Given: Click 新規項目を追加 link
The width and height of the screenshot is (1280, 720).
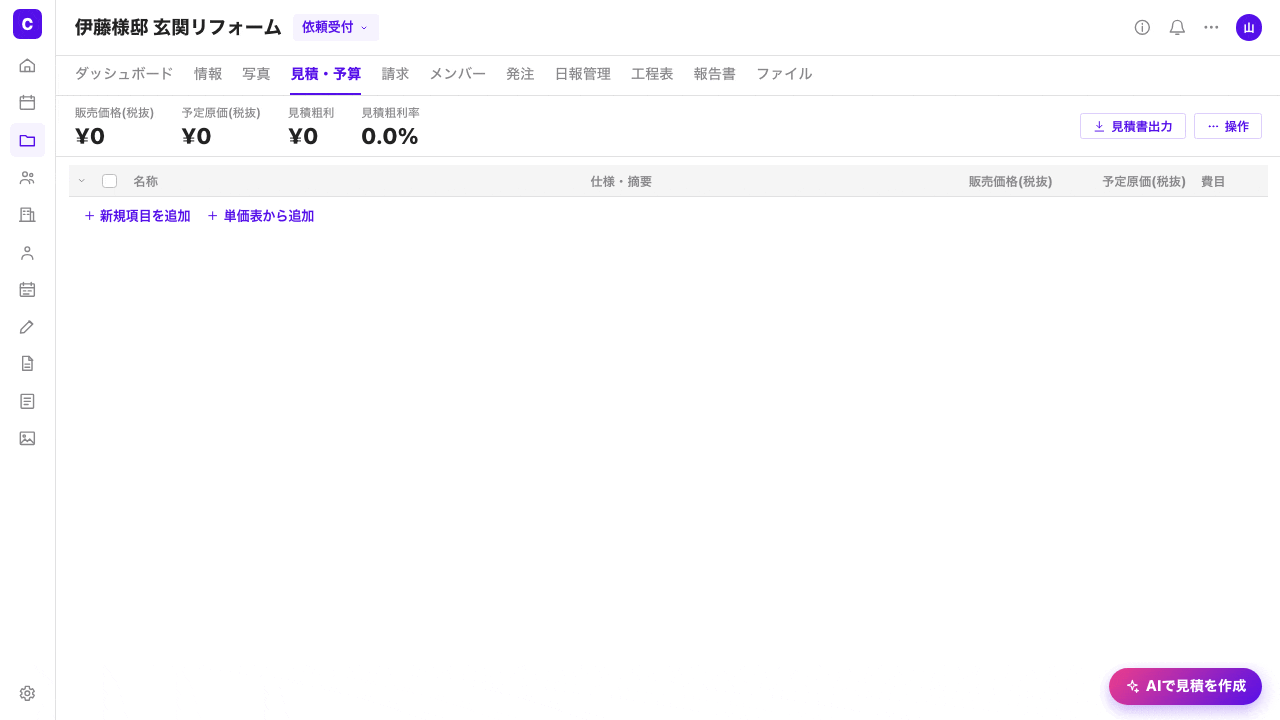Looking at the screenshot, I should pyautogui.click(x=137, y=216).
